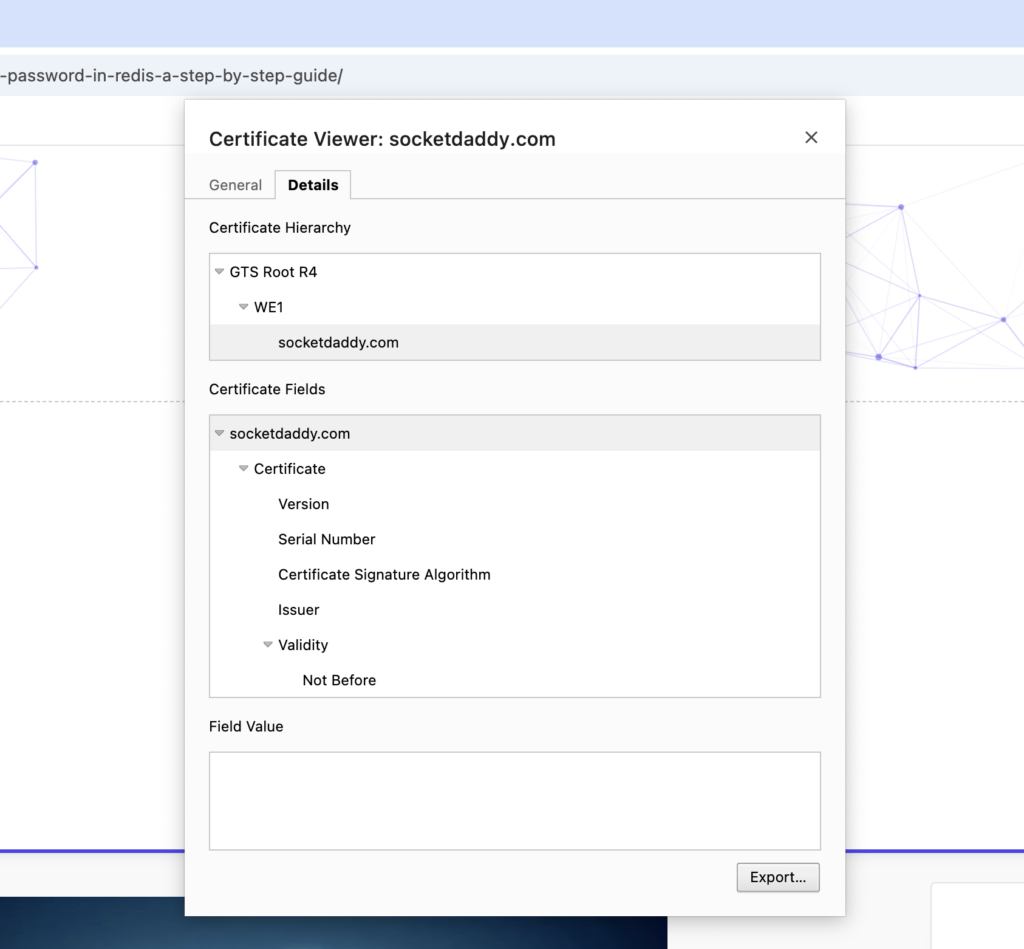1024x949 pixels.
Task: Collapse the WE1 hierarchy node
Action: (244, 306)
